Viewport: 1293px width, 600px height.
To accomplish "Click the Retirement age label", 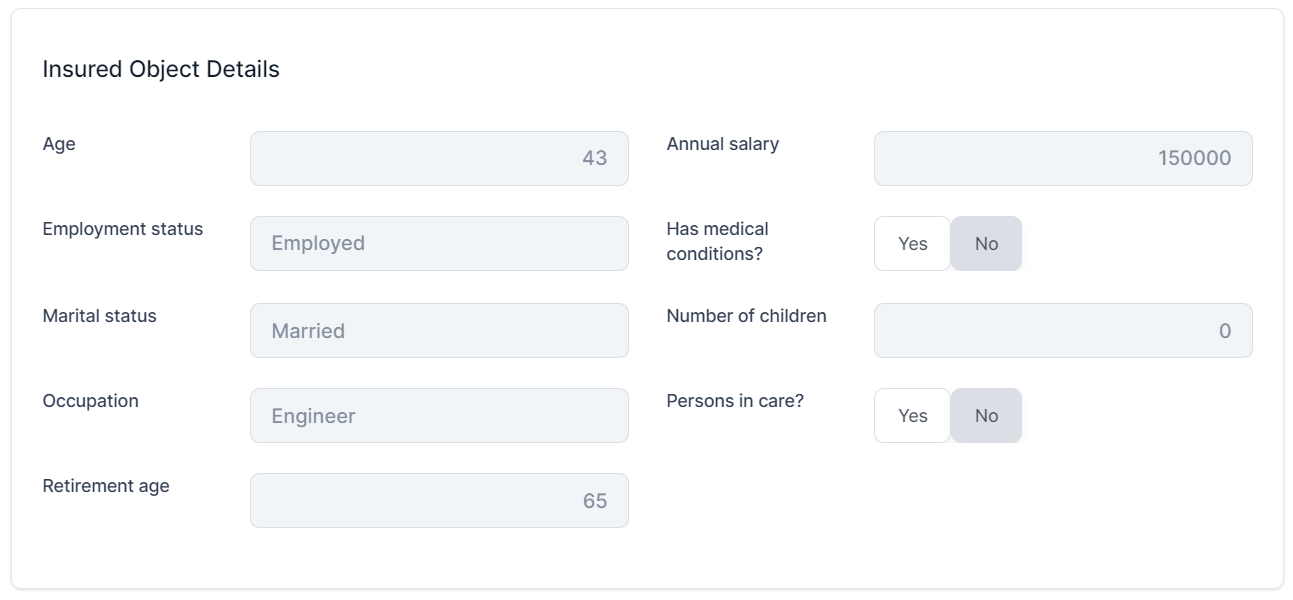I will click(x=106, y=486).
